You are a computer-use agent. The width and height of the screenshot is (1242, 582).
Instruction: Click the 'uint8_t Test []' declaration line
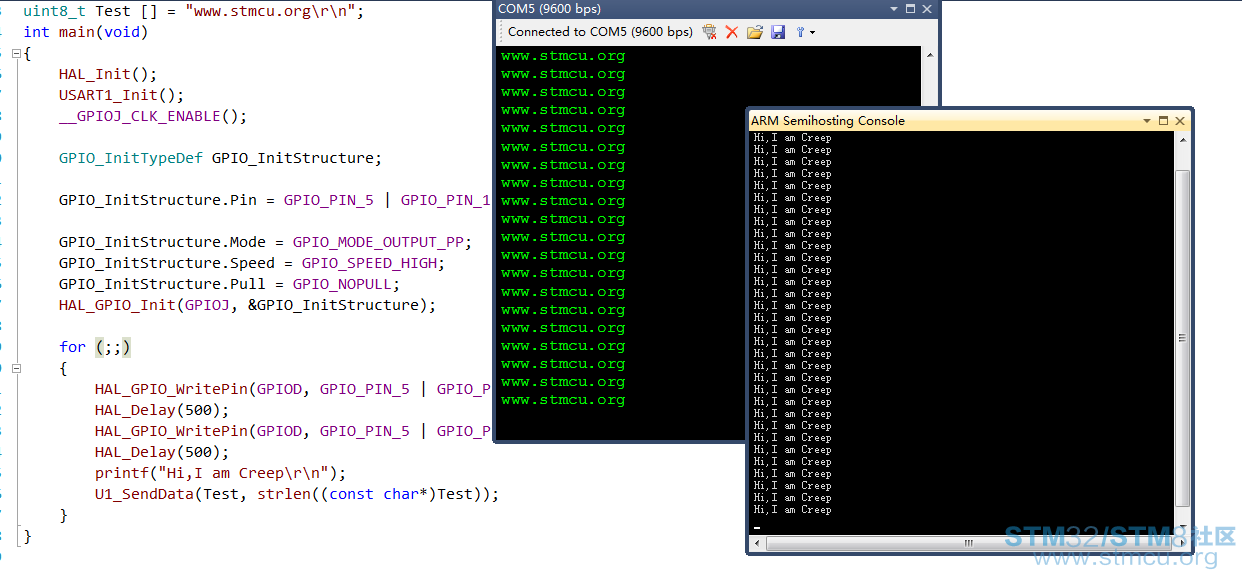(x=194, y=11)
